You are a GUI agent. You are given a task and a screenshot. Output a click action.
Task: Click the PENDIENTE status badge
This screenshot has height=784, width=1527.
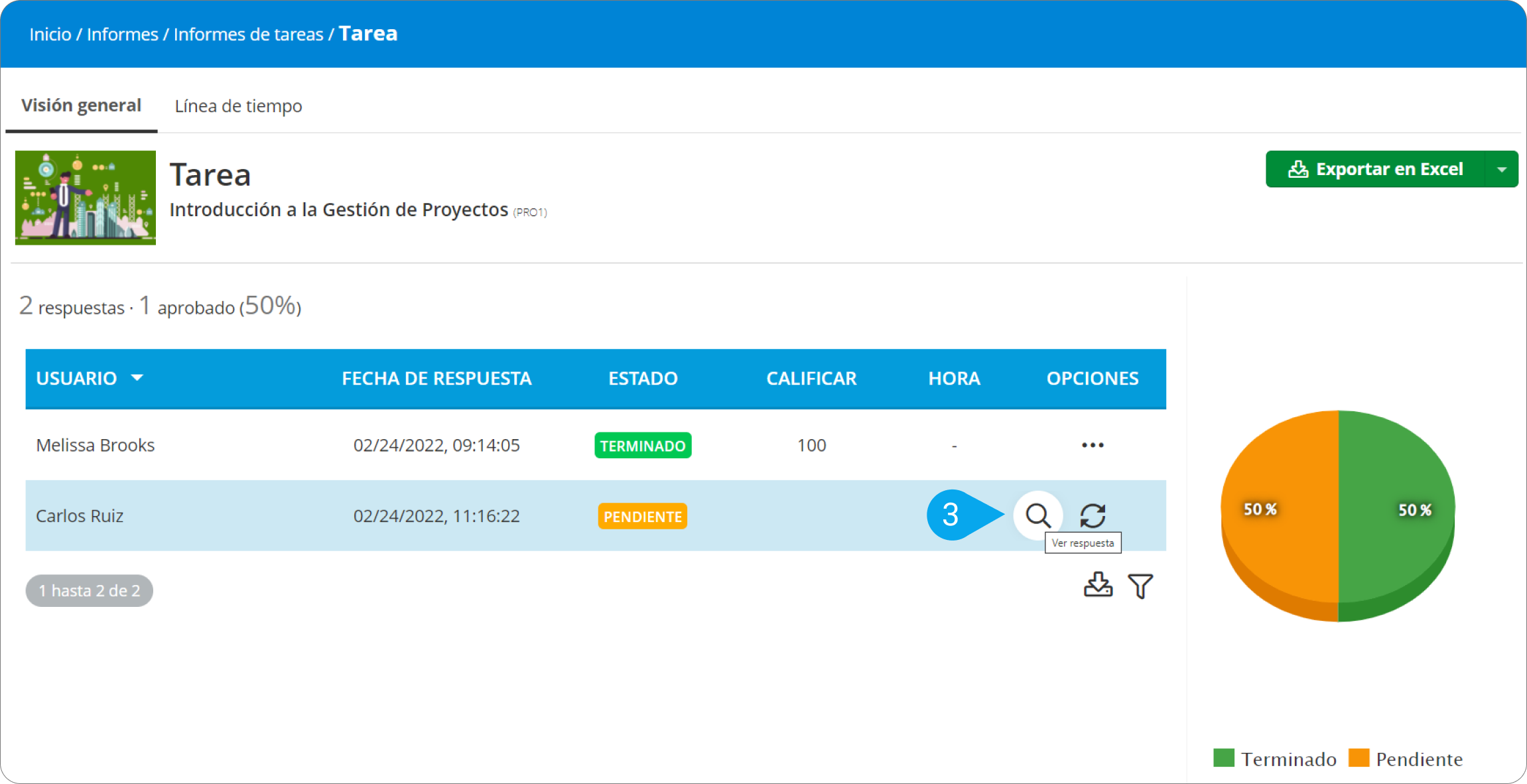642,517
